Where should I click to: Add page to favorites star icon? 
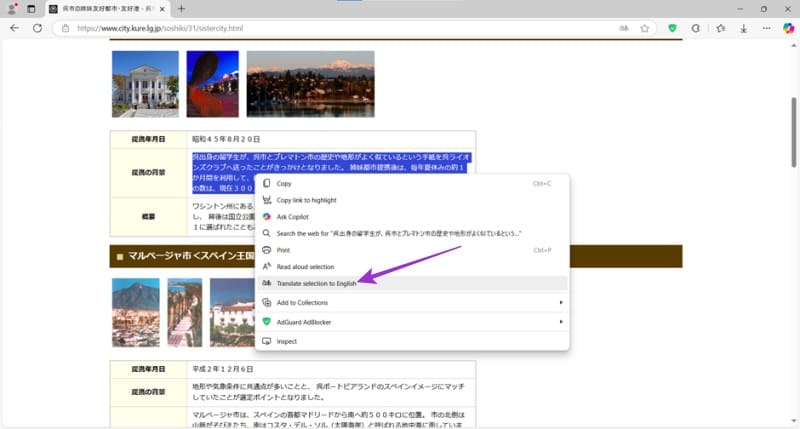tap(645, 29)
